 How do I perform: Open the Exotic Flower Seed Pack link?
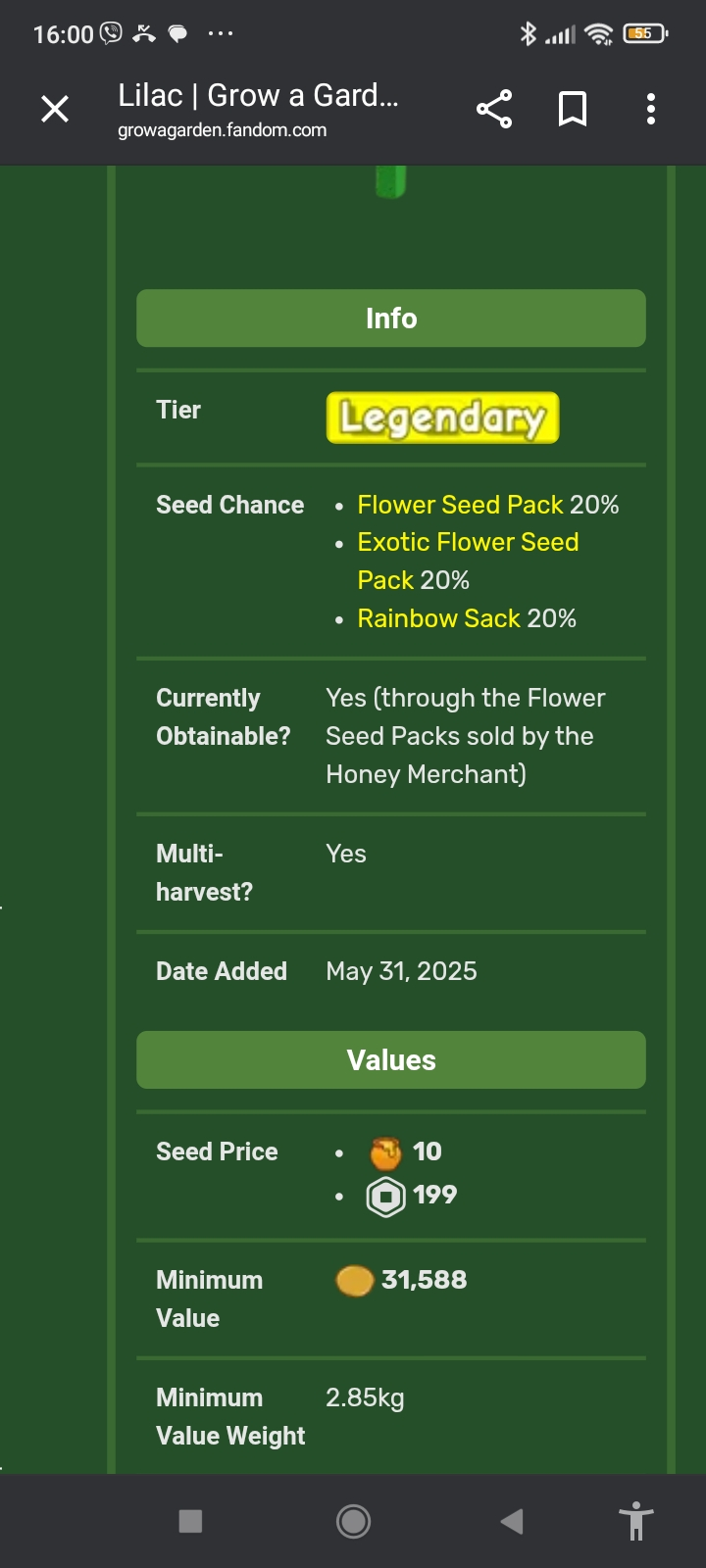pos(468,561)
